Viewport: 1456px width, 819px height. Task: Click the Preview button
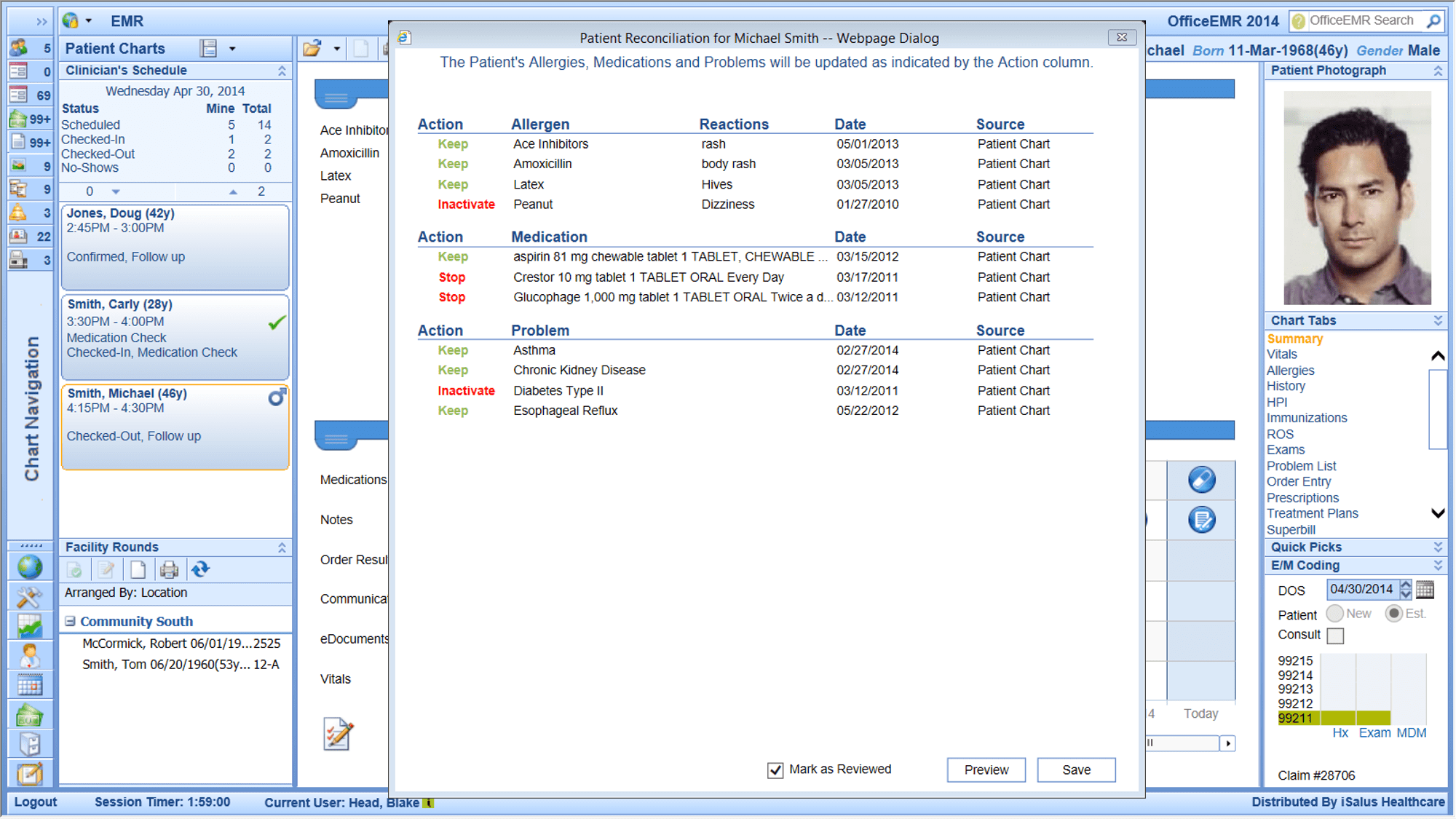986,769
